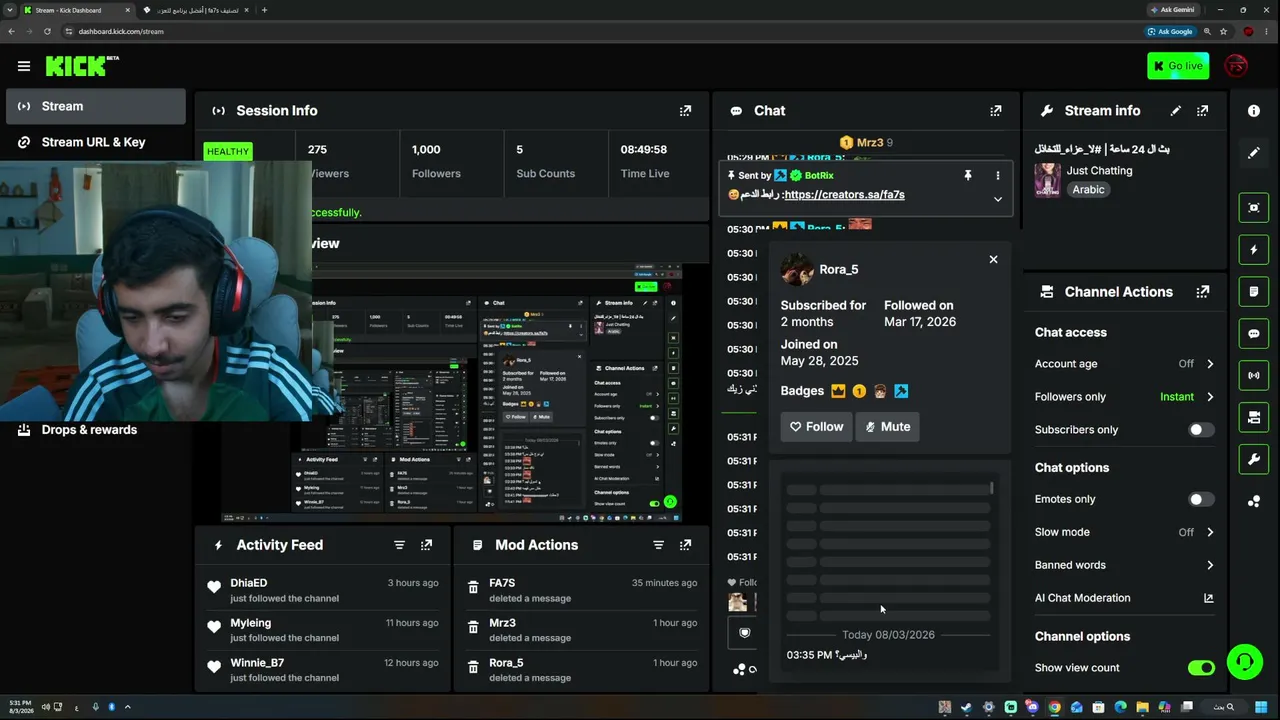Open pinned message three-dot options
The height and width of the screenshot is (720, 1280).
(997, 175)
